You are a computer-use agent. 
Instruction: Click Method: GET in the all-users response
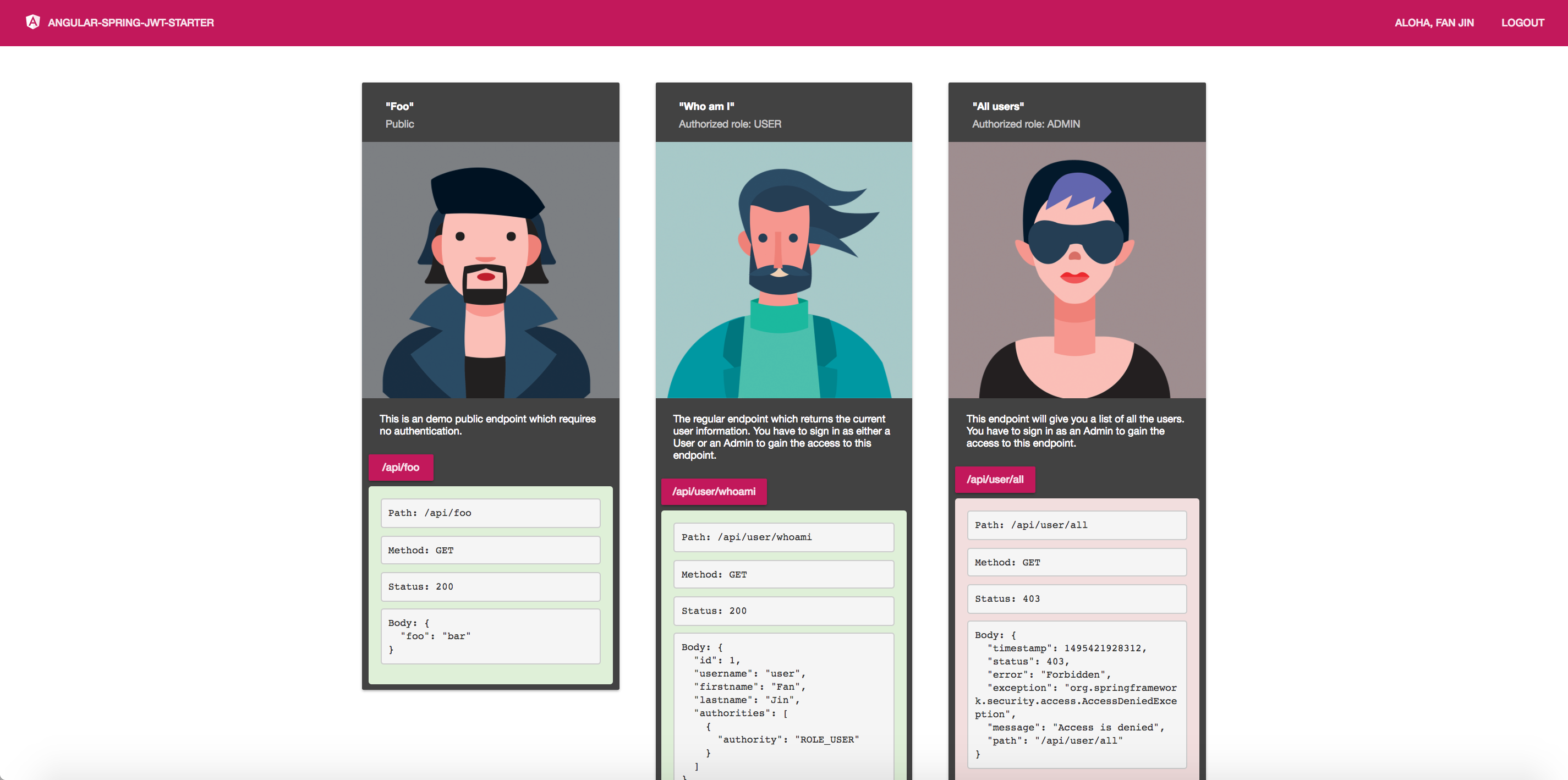coord(1076,562)
